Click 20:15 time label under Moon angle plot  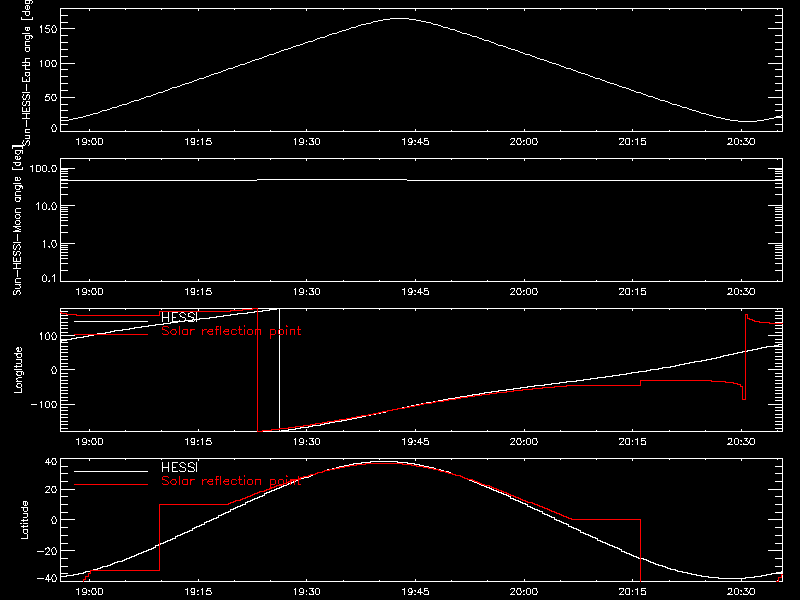tap(632, 292)
